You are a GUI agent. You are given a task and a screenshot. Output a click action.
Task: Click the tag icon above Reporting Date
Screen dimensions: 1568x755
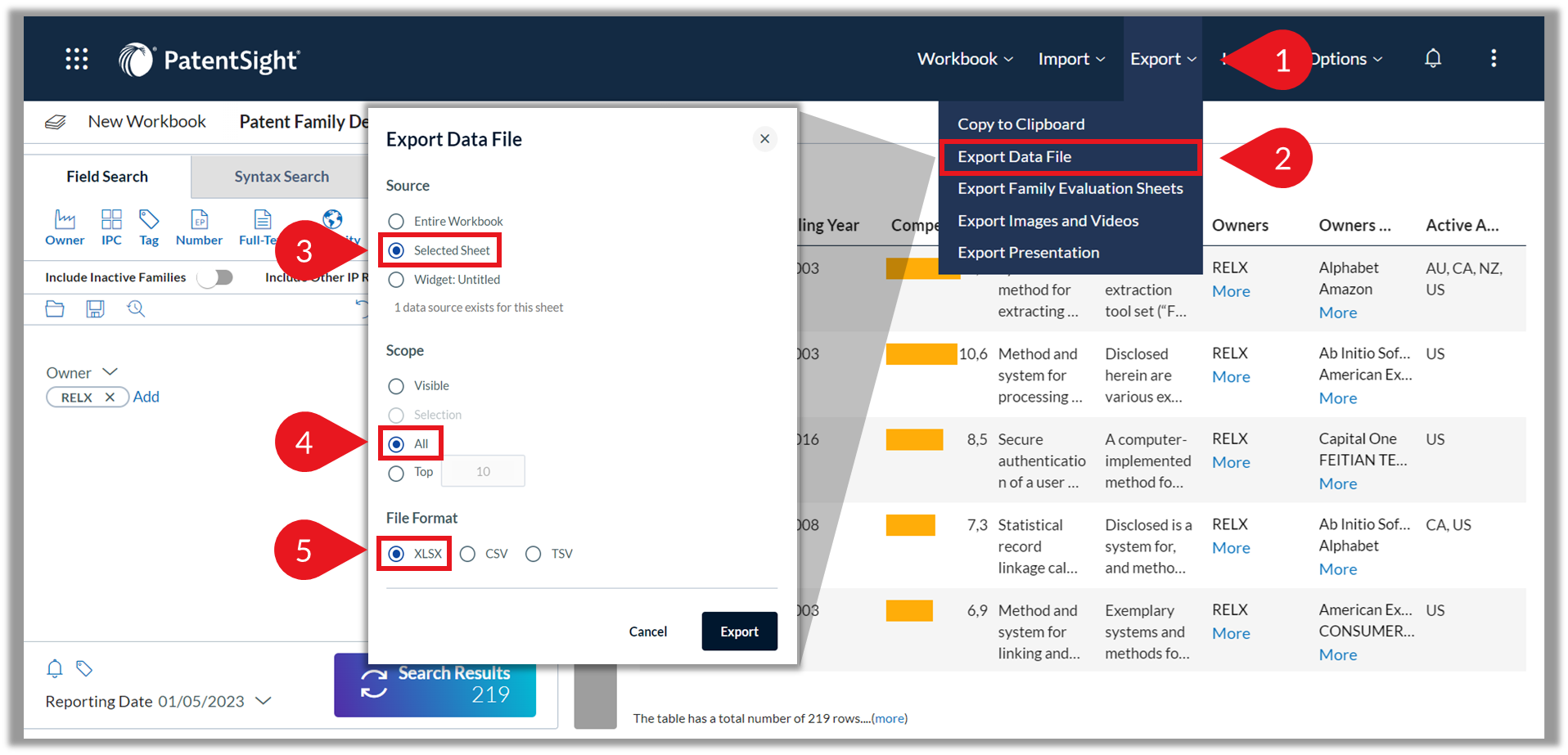(x=84, y=669)
